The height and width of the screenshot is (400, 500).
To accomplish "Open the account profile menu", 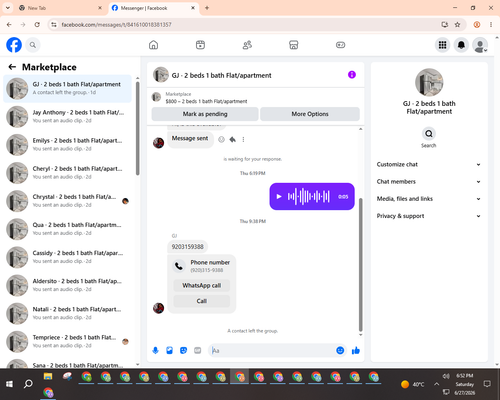I will pyautogui.click(x=480, y=45).
